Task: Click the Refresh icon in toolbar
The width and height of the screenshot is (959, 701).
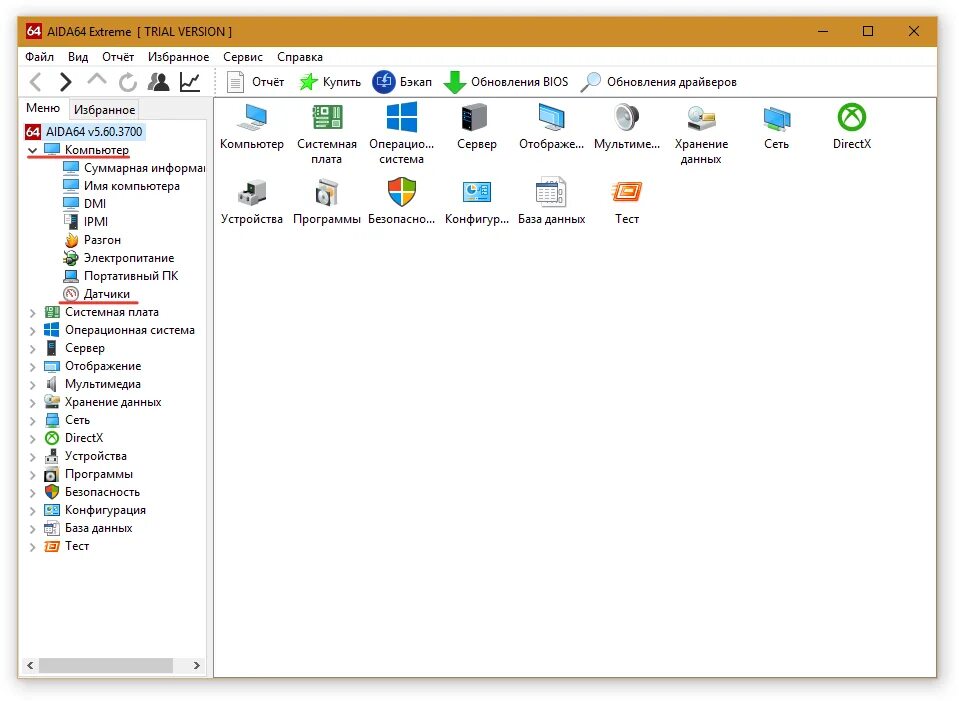Action: [127, 82]
